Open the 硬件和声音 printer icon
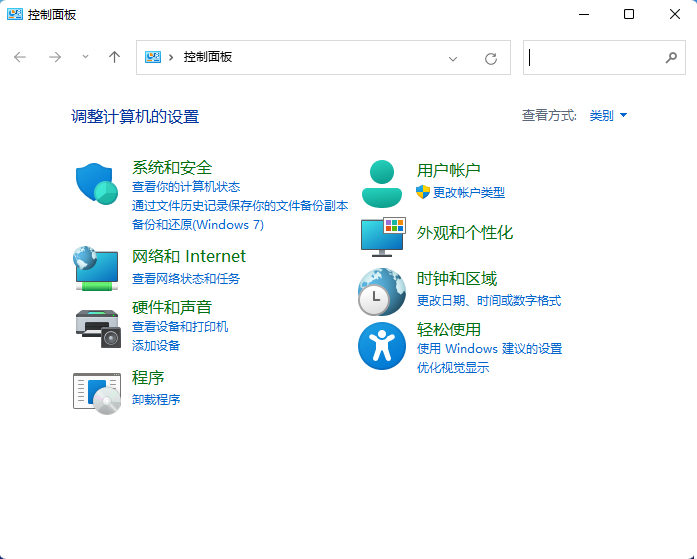This screenshot has width=697, height=559. [x=98, y=329]
